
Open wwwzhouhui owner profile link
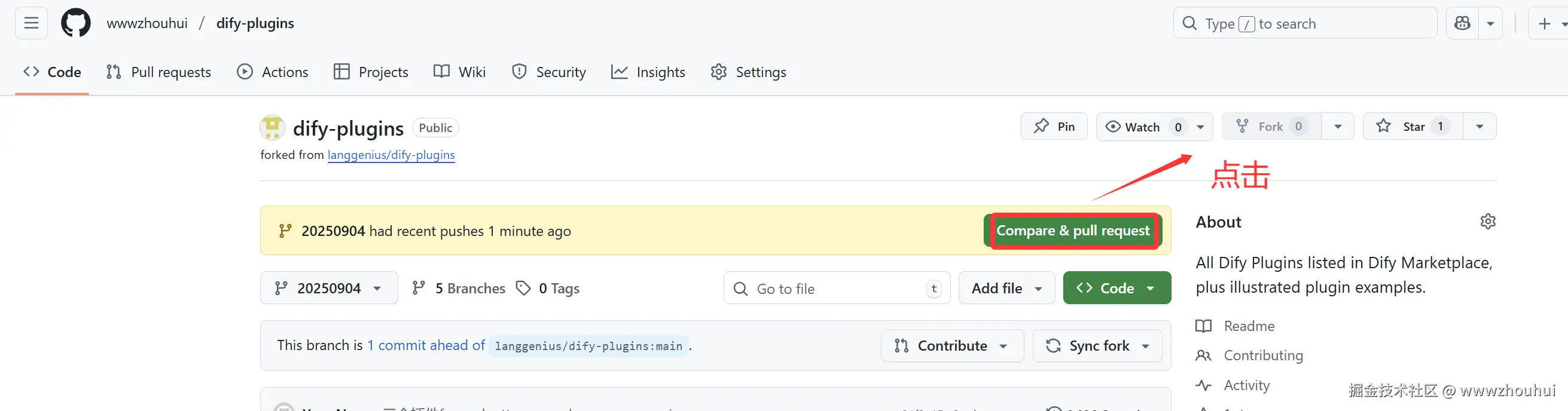coord(147,23)
